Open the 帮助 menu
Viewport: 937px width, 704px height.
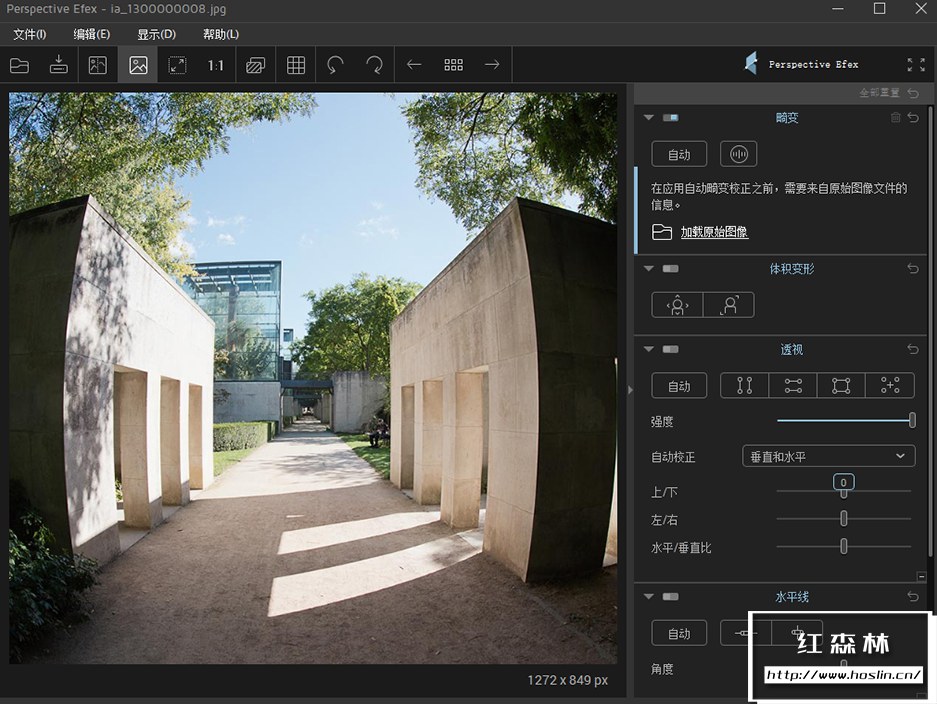(x=221, y=35)
